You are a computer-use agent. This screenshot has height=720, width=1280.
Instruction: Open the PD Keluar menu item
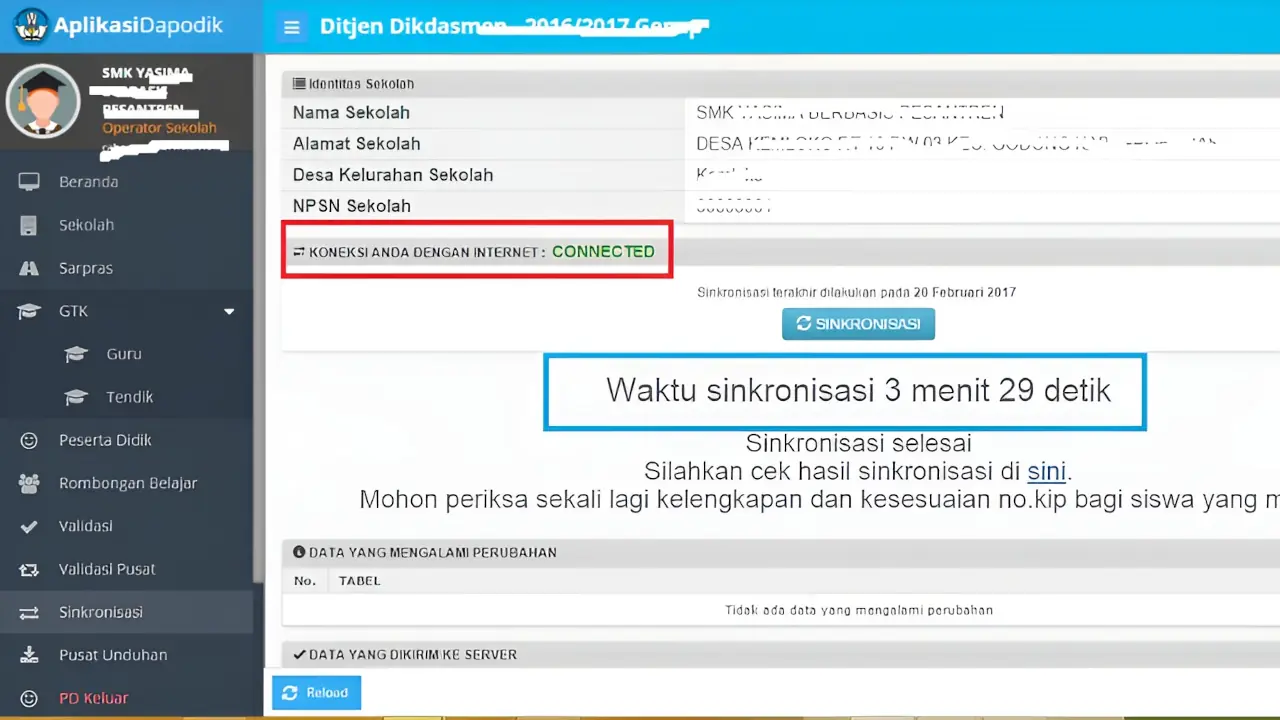[x=93, y=698]
